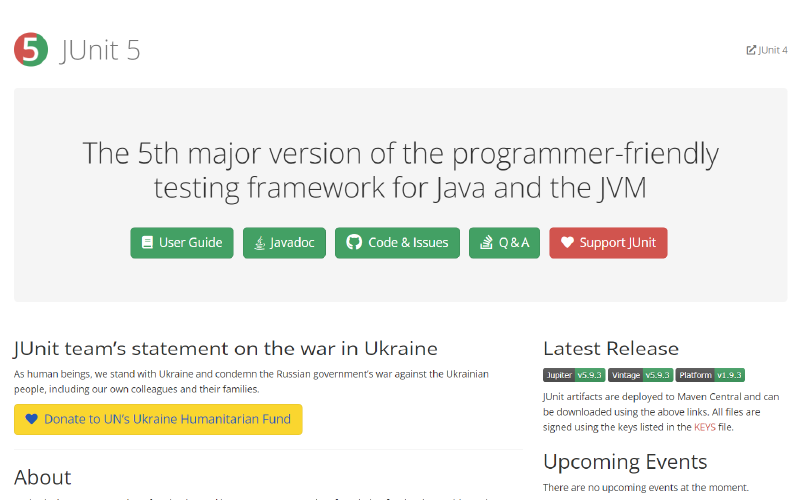The image size is (800, 500).
Task: Click the '5th major version' headline
Action: (x=401, y=170)
